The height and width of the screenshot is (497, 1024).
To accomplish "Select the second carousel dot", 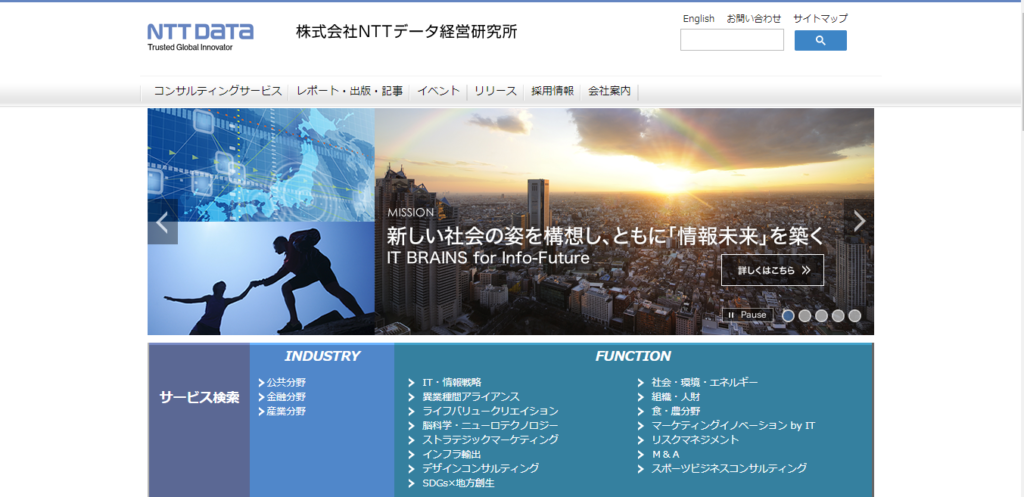I will pyautogui.click(x=805, y=315).
